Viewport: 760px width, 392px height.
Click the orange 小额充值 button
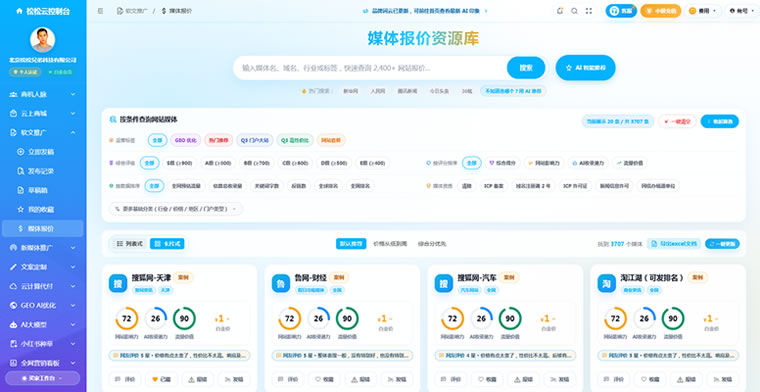661,11
